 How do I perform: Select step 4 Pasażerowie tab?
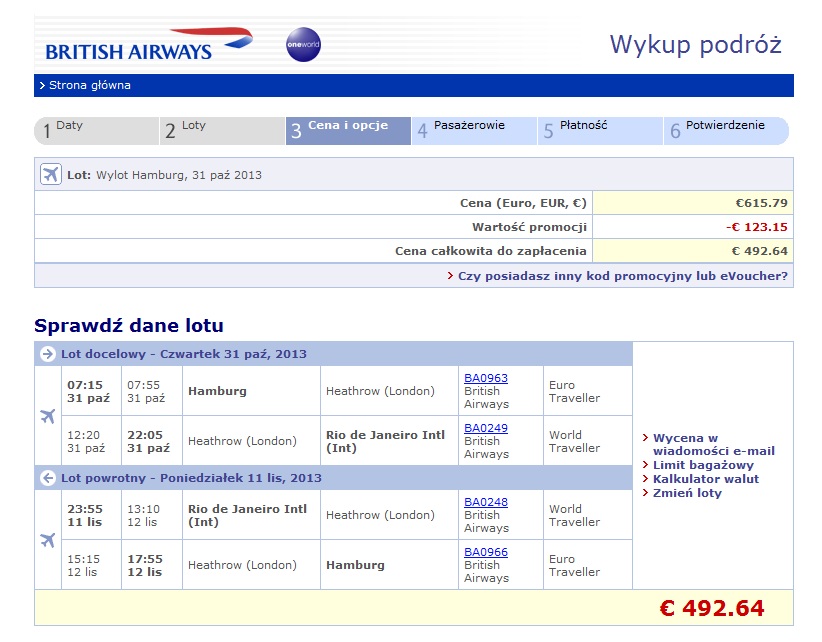tap(474, 130)
